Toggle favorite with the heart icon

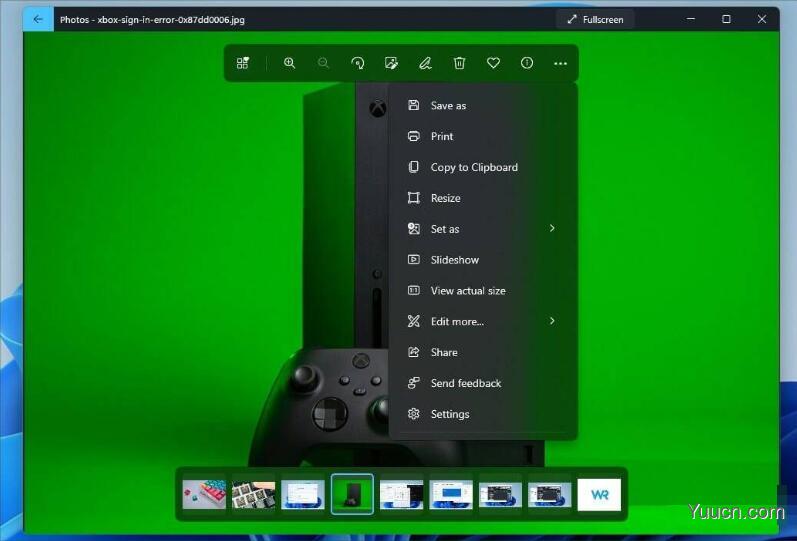pos(493,63)
